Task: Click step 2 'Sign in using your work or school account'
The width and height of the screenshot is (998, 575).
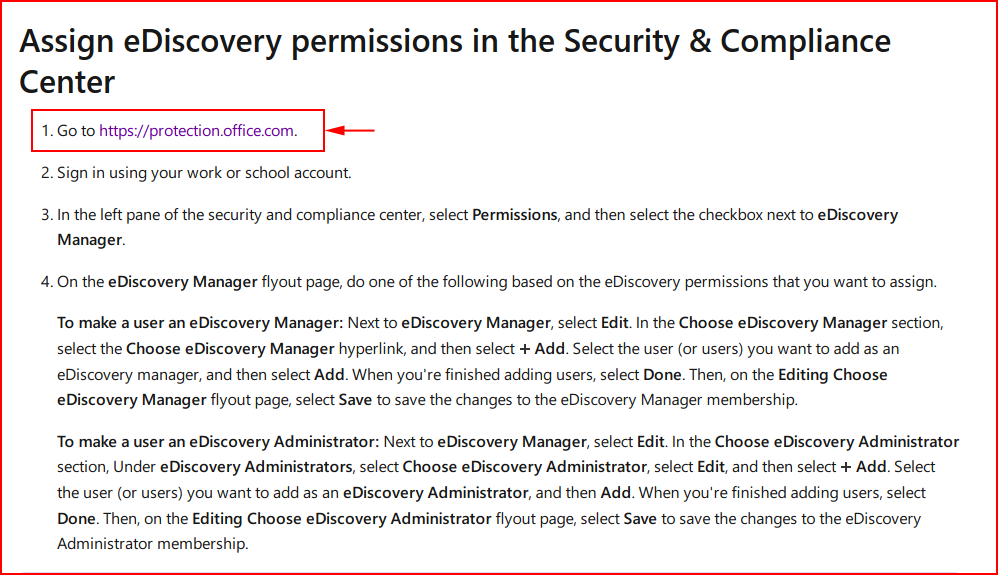Action: click(x=204, y=173)
